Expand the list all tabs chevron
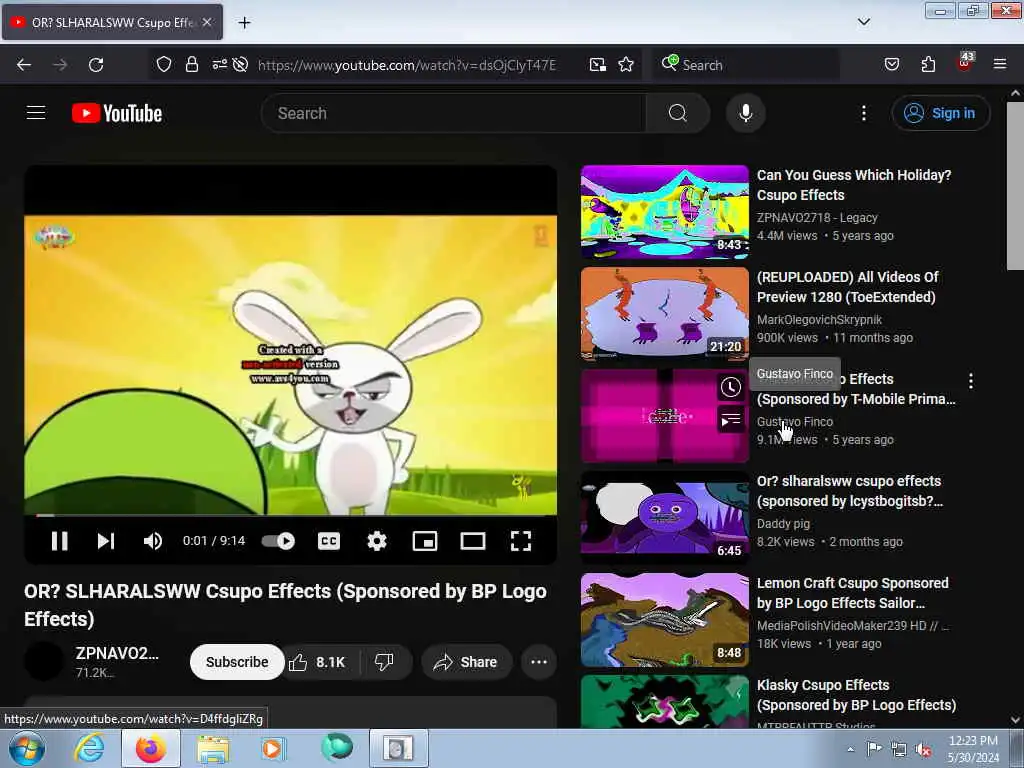This screenshot has height=768, width=1024. (863, 22)
